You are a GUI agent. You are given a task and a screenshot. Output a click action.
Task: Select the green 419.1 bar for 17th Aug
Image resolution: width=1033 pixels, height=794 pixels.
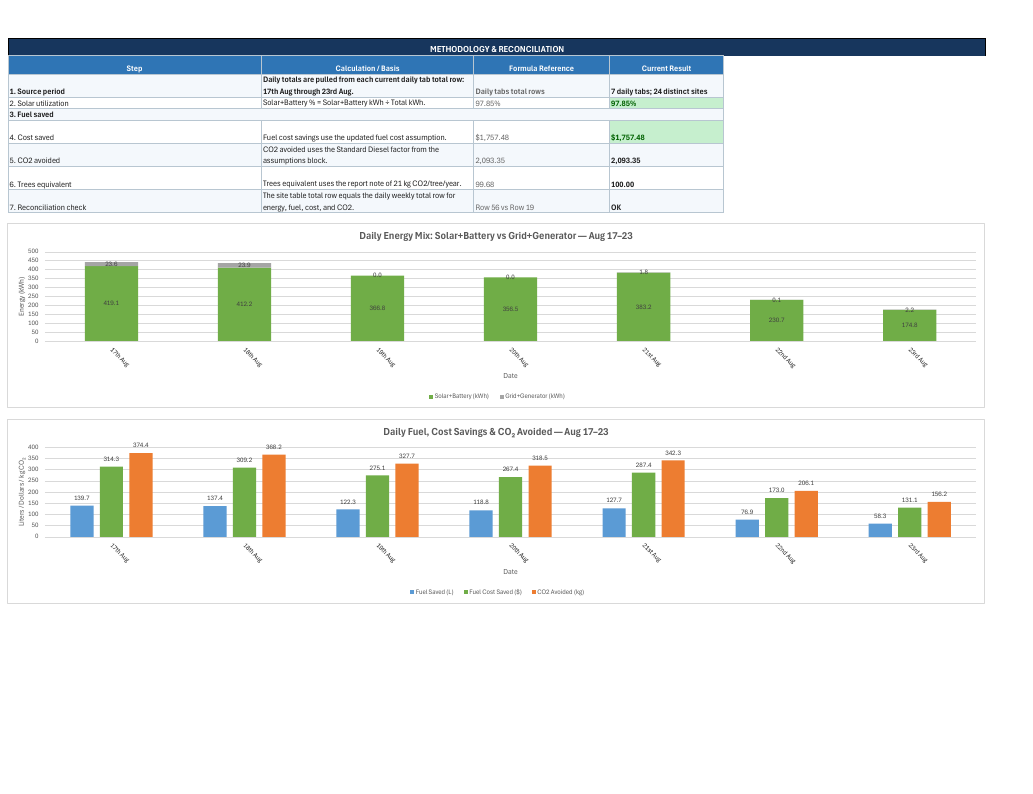[111, 303]
